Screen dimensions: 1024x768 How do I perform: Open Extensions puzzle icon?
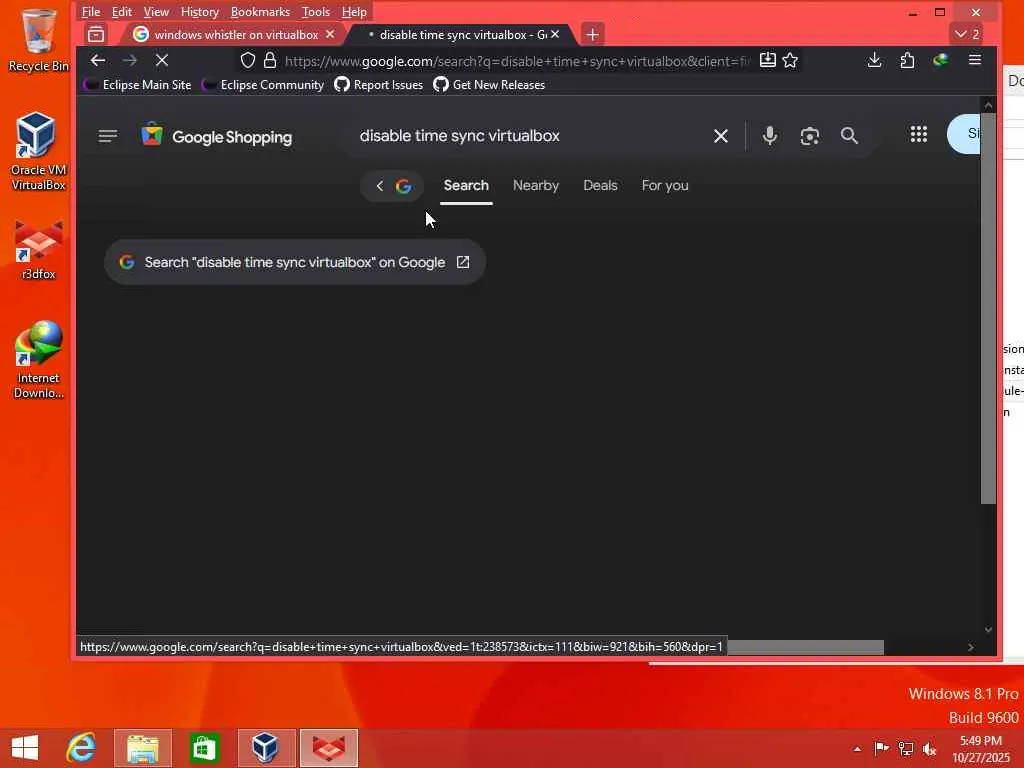907,61
